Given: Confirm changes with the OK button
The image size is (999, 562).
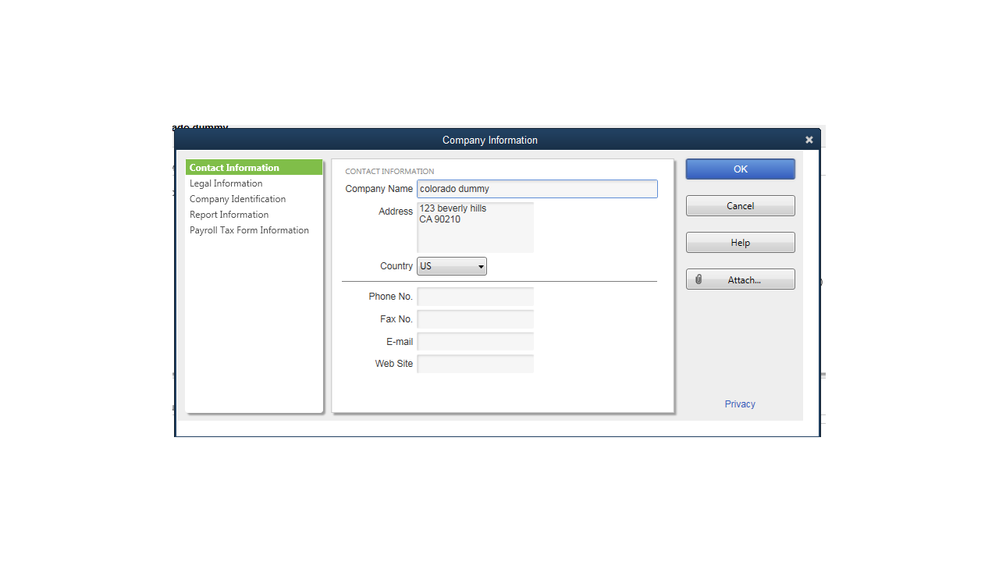Looking at the screenshot, I should (x=740, y=169).
